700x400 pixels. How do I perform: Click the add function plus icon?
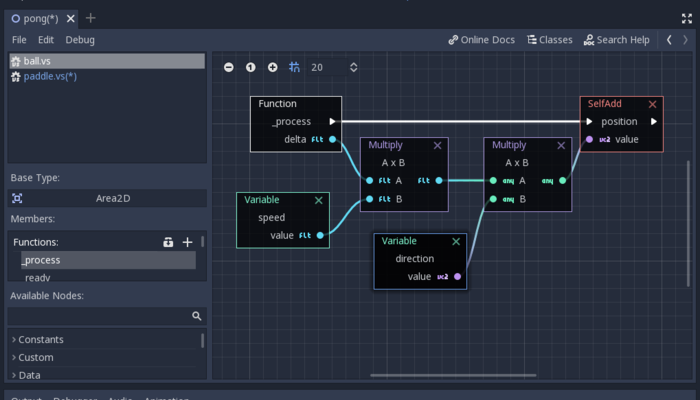187,242
